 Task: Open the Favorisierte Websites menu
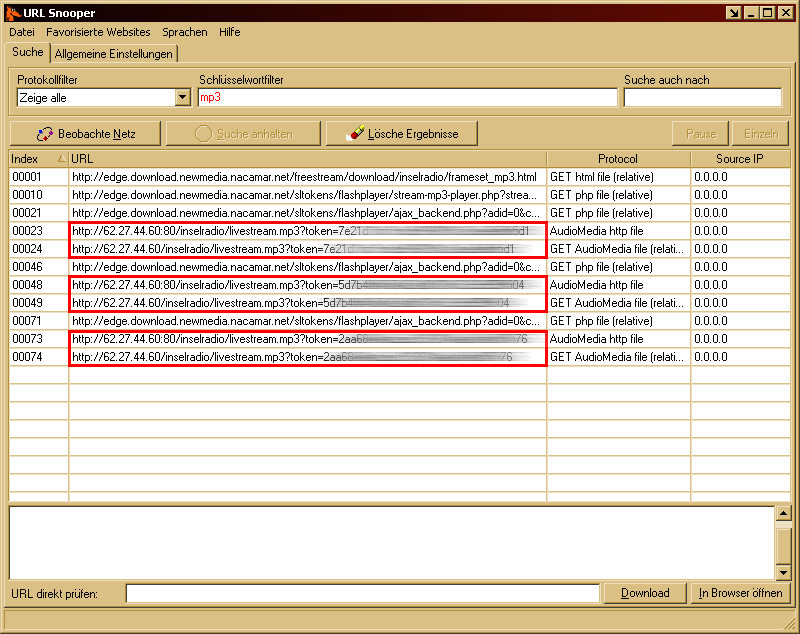pos(98,32)
